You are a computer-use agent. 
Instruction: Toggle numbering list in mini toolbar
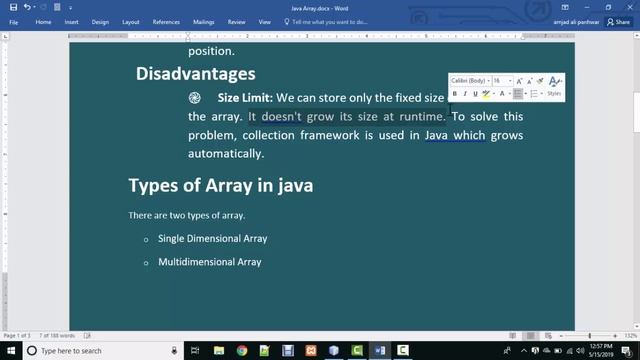pos(534,94)
